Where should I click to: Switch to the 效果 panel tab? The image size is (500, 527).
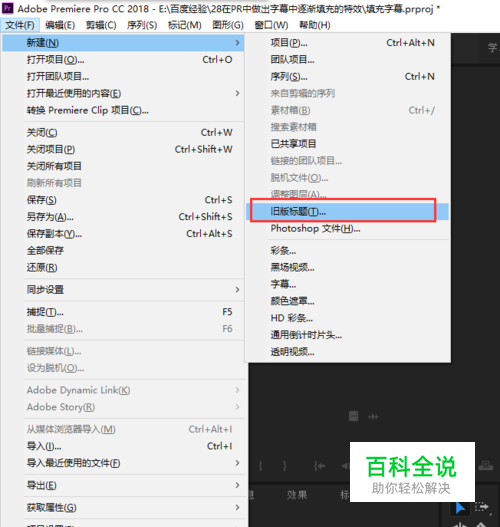point(297,495)
